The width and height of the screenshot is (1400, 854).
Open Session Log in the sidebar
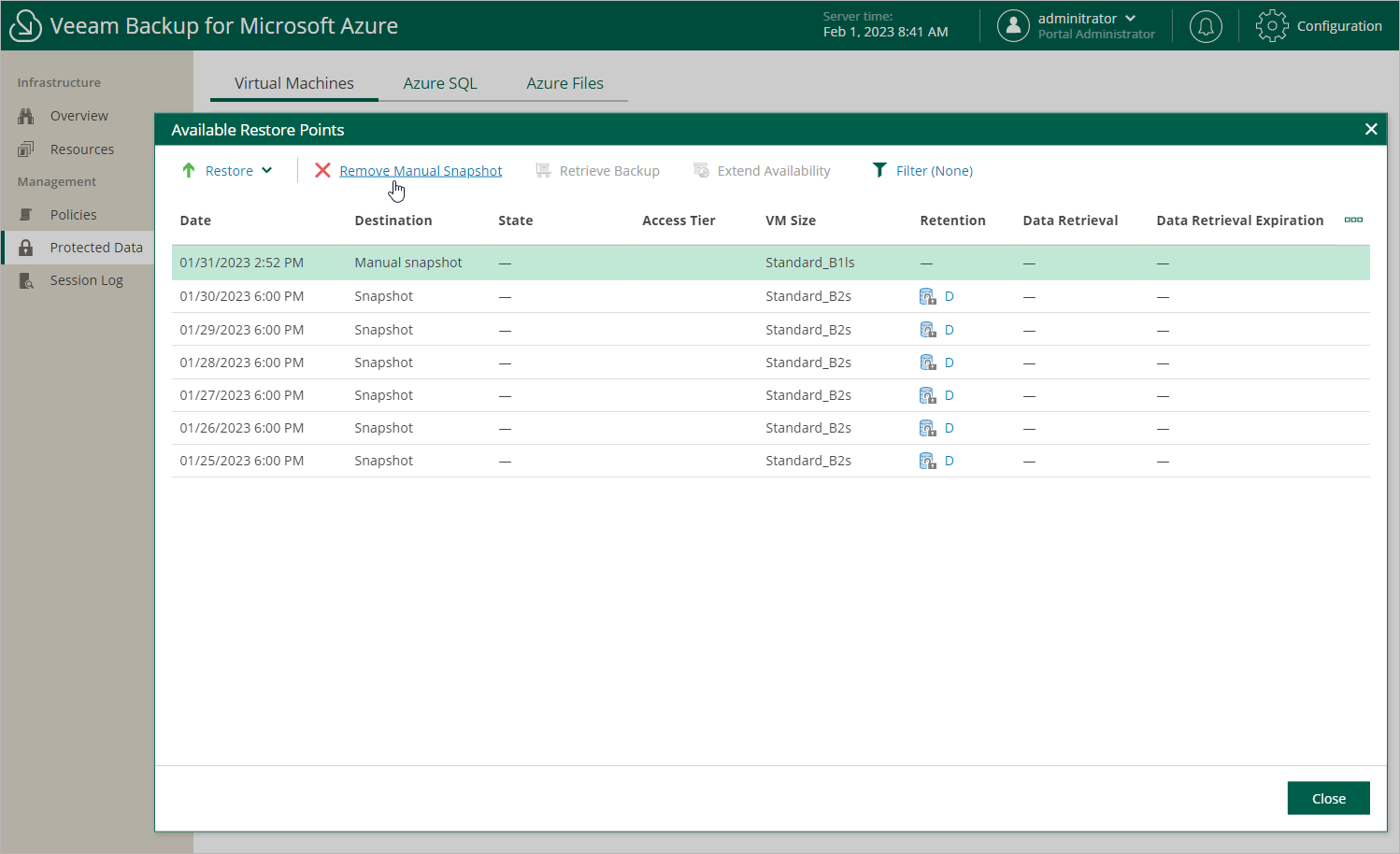pos(86,280)
